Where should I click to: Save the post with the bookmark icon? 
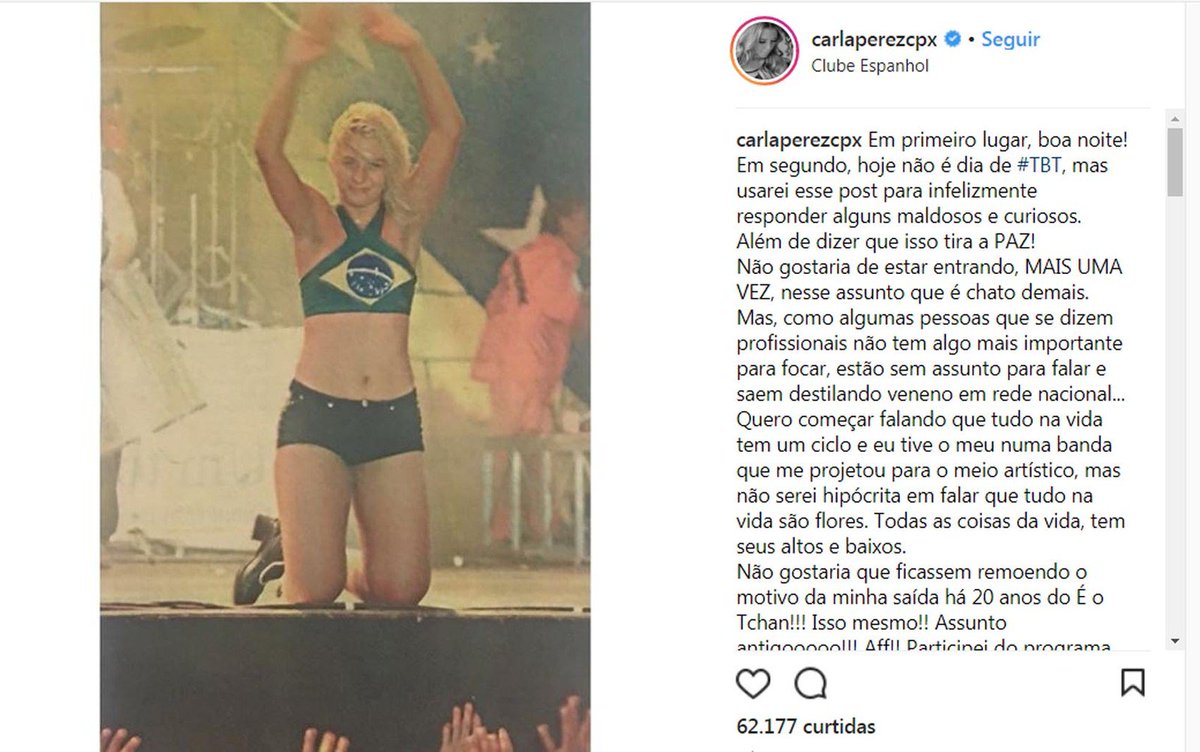[1133, 683]
